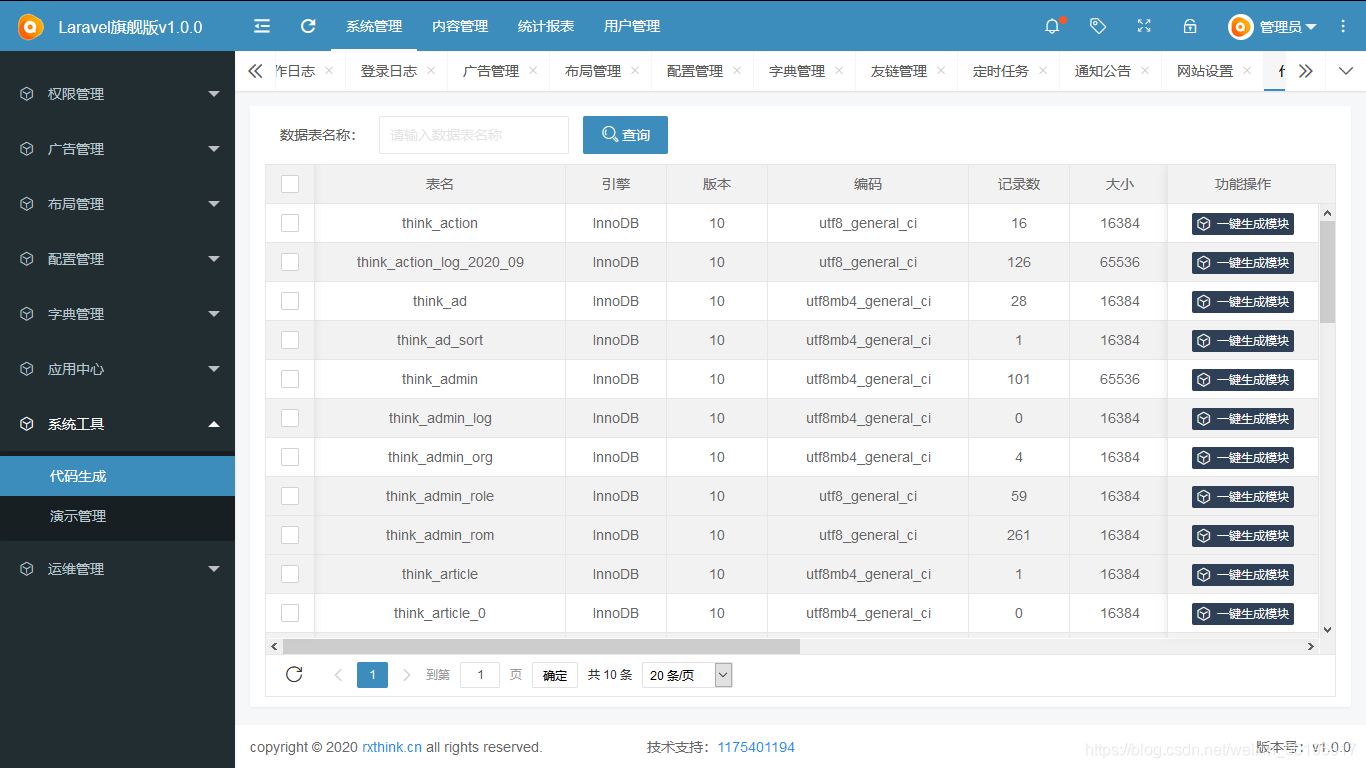Go to previous page arrow
Screen dimensions: 1366x768
pyautogui.click(x=338, y=675)
